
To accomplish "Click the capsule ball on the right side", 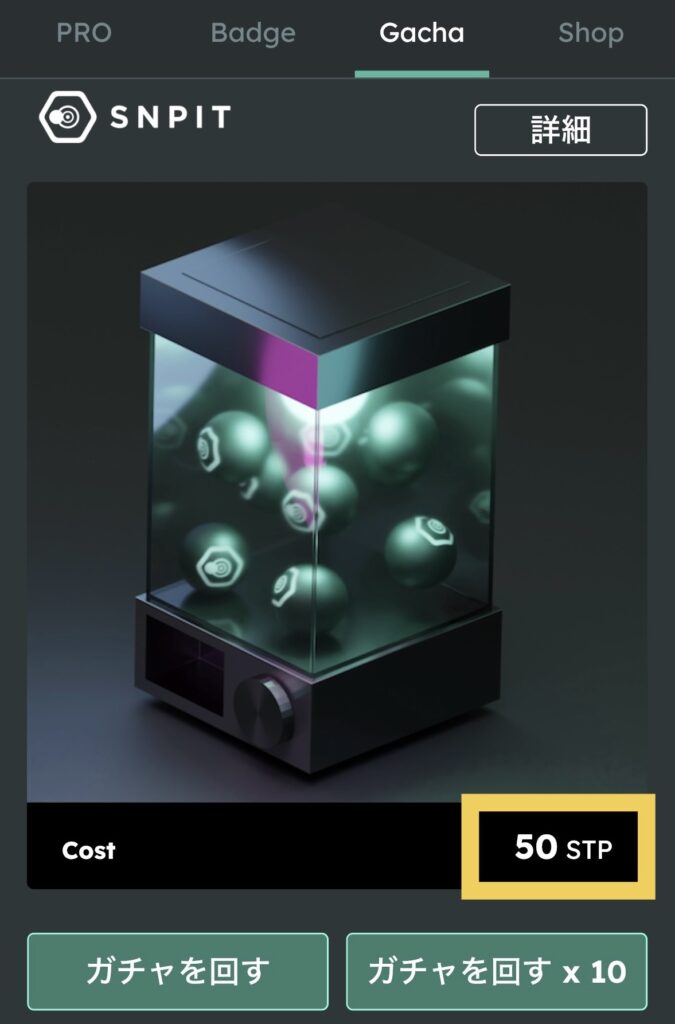I will pos(420,552).
